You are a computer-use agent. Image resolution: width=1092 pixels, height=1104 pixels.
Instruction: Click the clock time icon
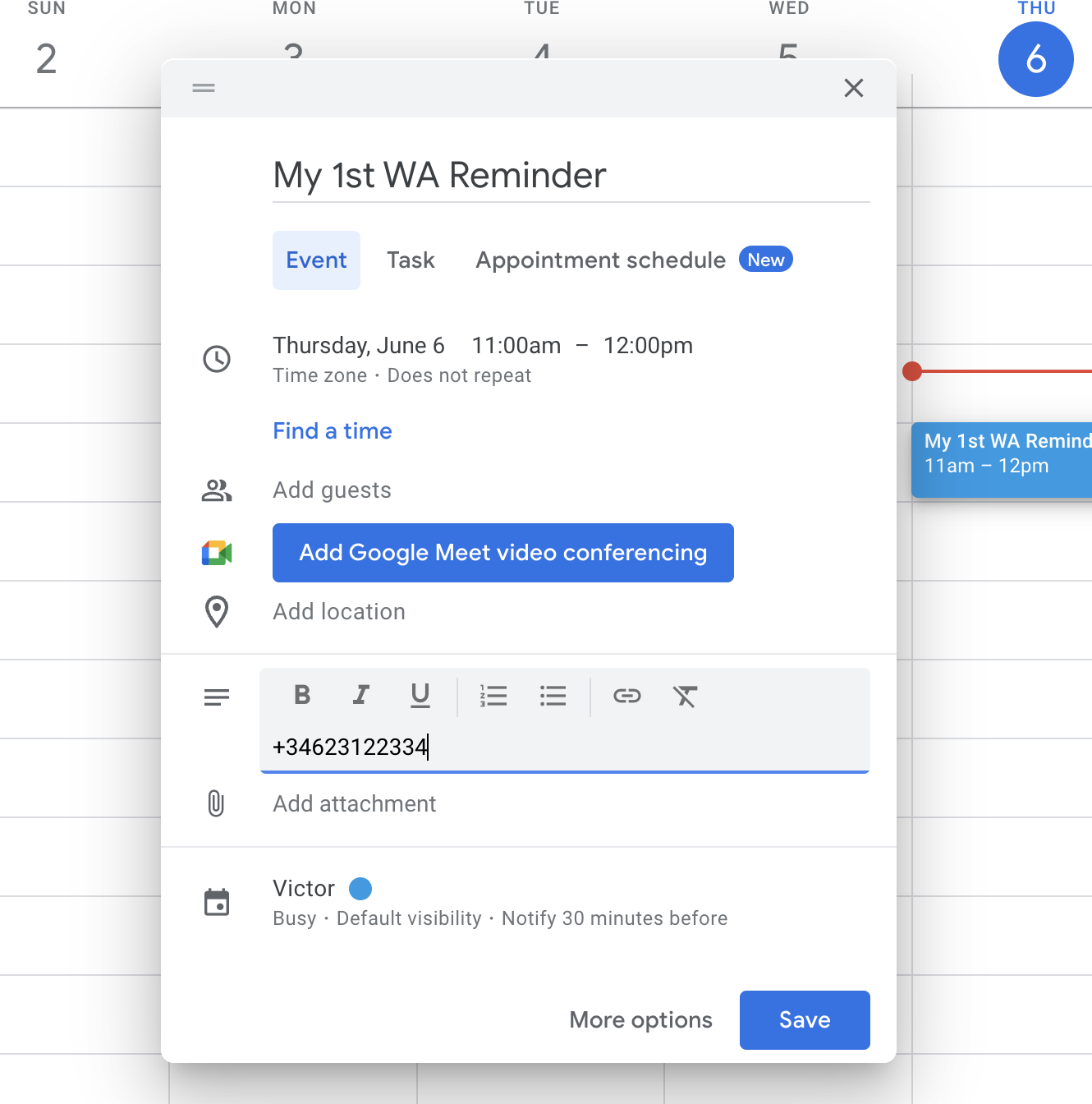(x=217, y=359)
